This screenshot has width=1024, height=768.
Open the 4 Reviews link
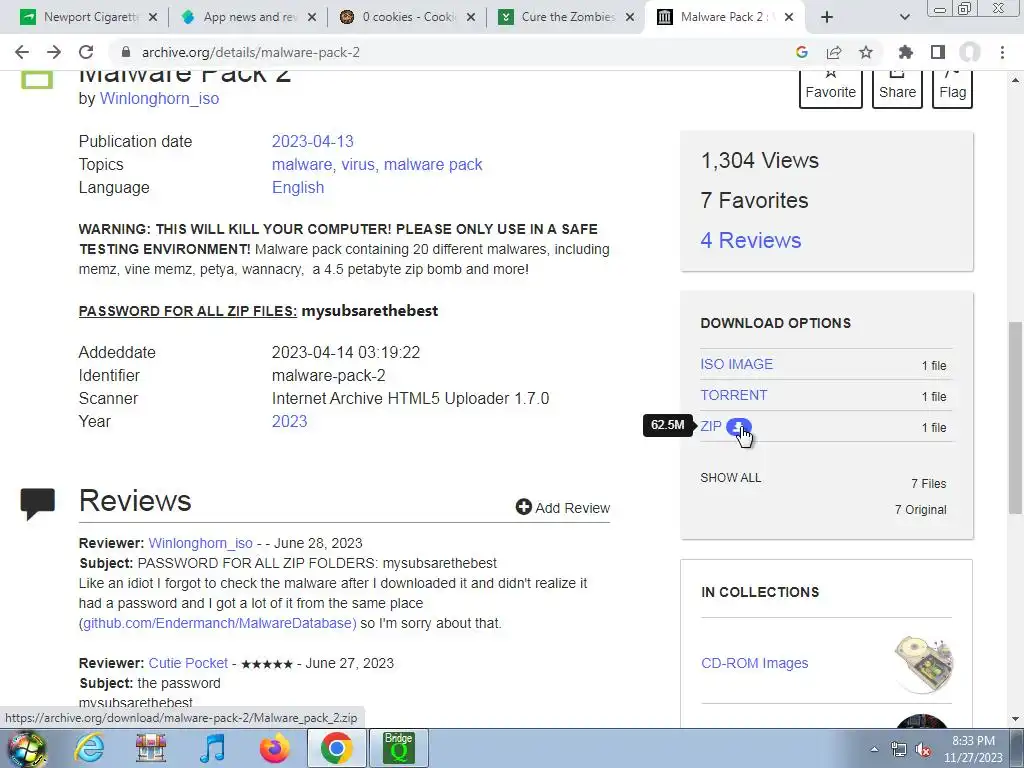tap(750, 240)
